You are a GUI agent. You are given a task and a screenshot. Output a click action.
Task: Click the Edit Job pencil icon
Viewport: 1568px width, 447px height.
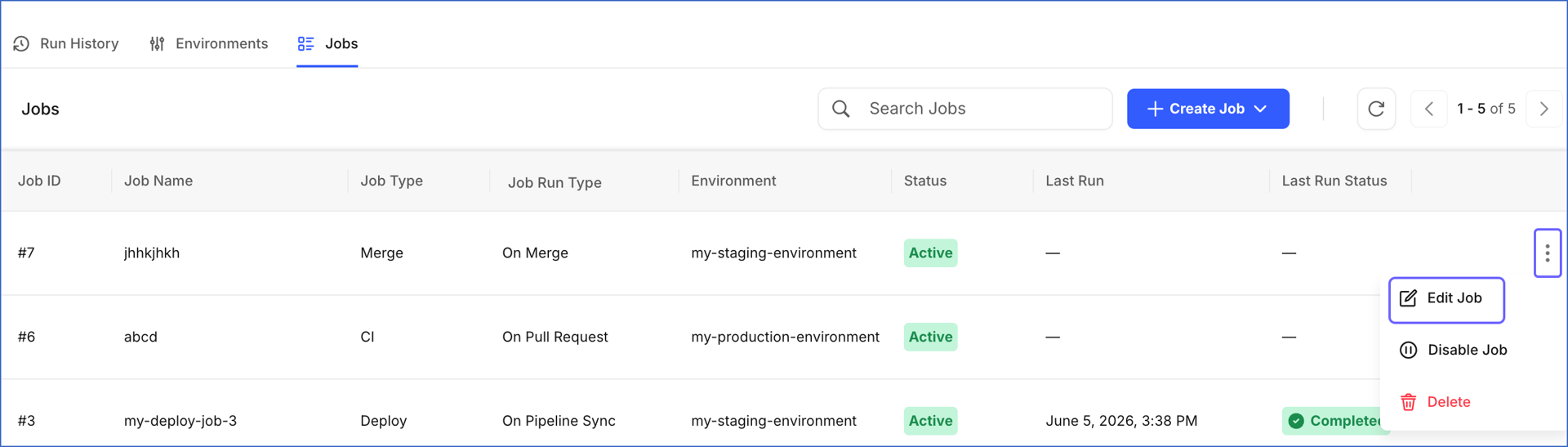(1408, 298)
